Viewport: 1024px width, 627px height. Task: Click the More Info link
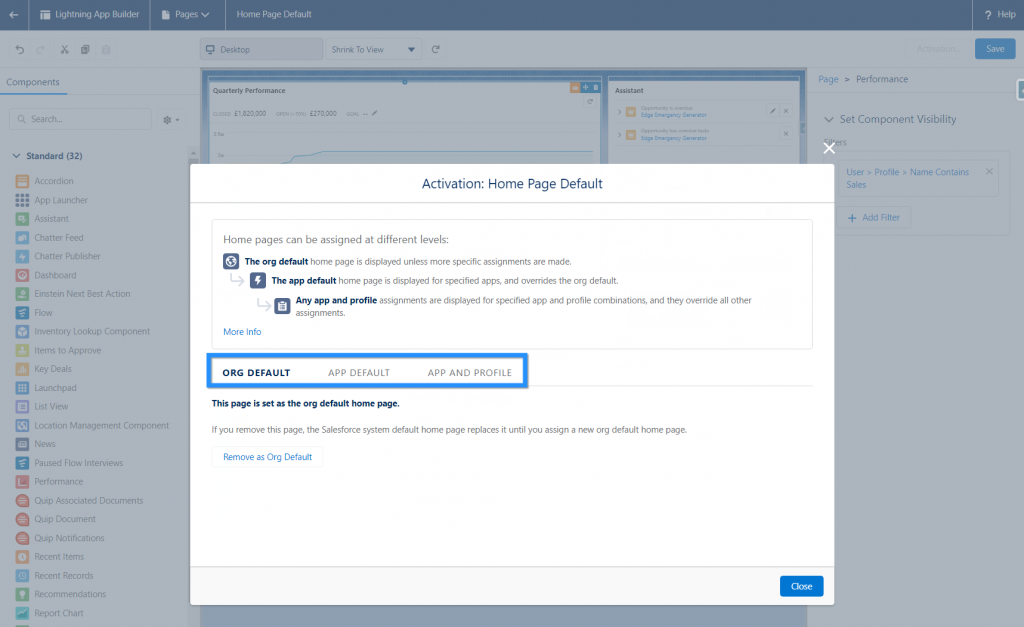point(242,332)
